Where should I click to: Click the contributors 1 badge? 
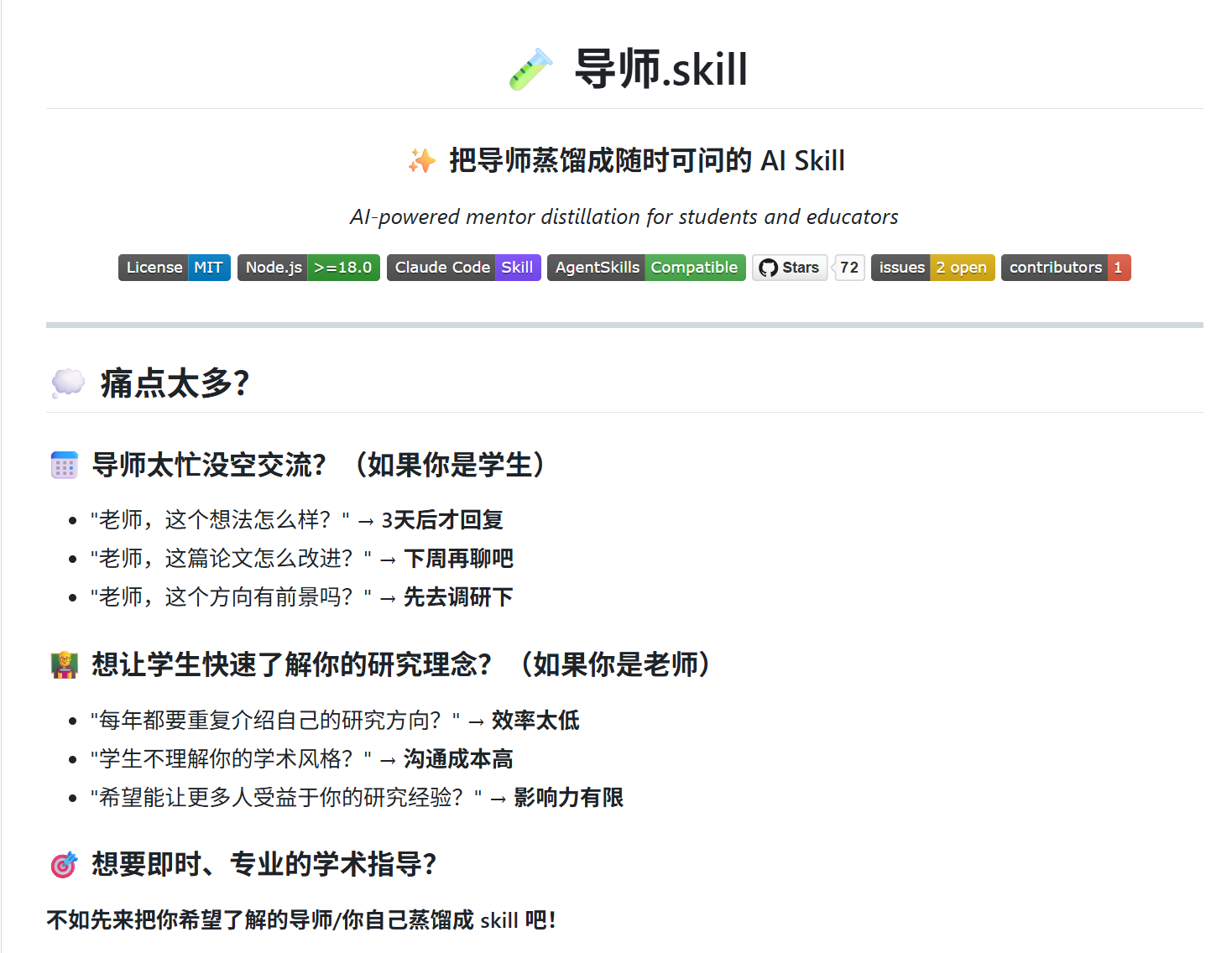point(1066,267)
